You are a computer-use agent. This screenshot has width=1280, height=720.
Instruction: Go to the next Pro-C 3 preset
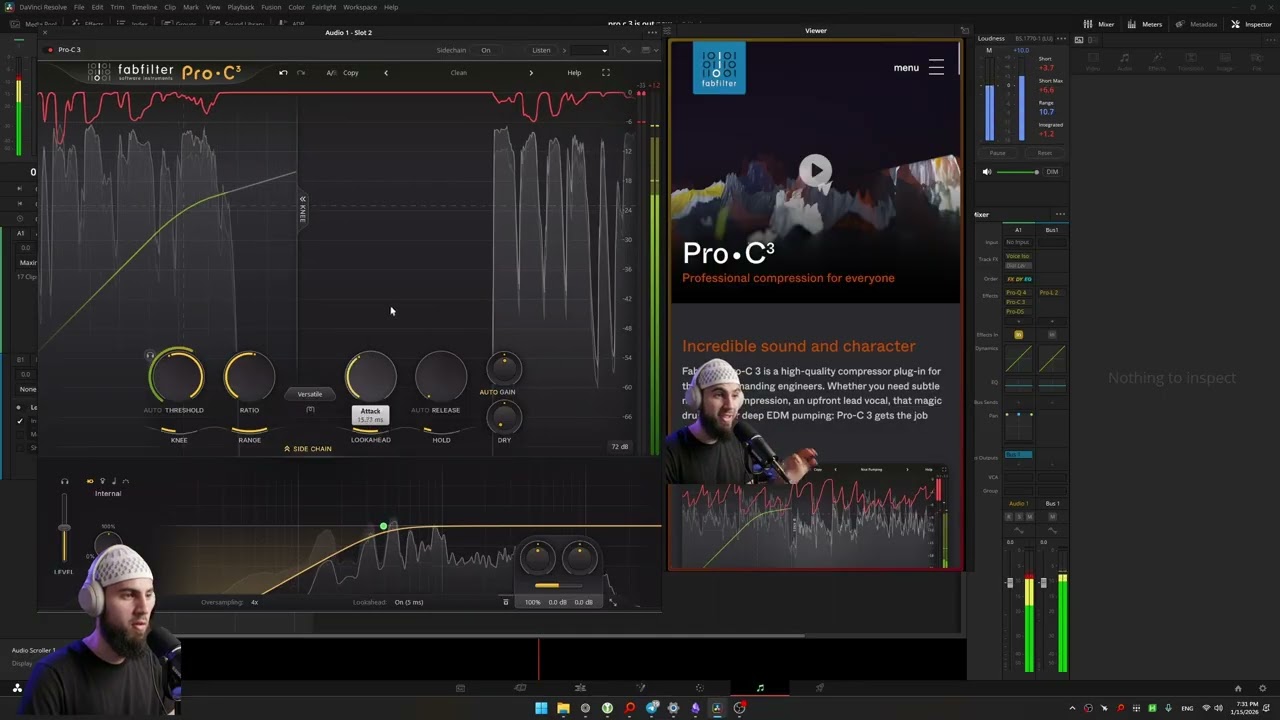click(531, 73)
